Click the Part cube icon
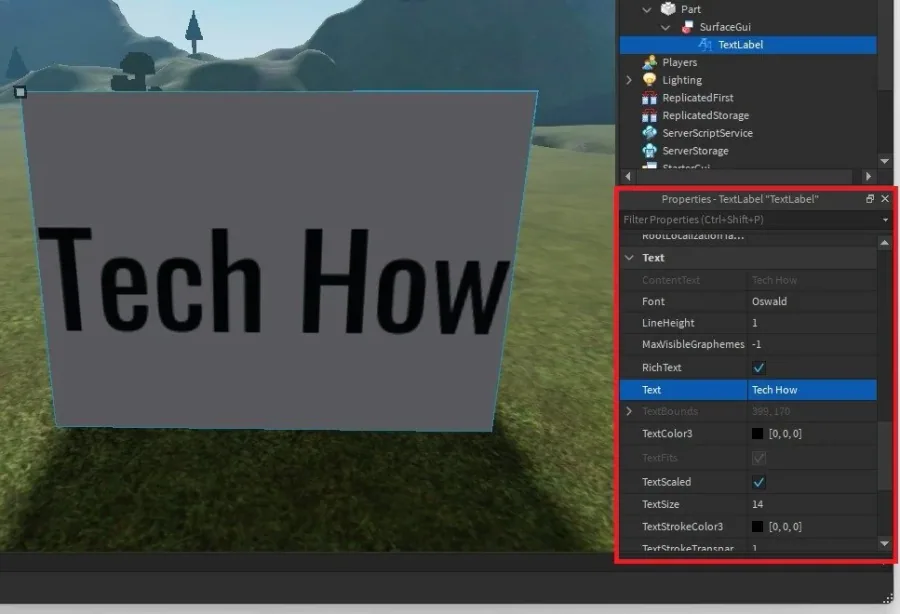This screenshot has width=900, height=614. [x=668, y=9]
